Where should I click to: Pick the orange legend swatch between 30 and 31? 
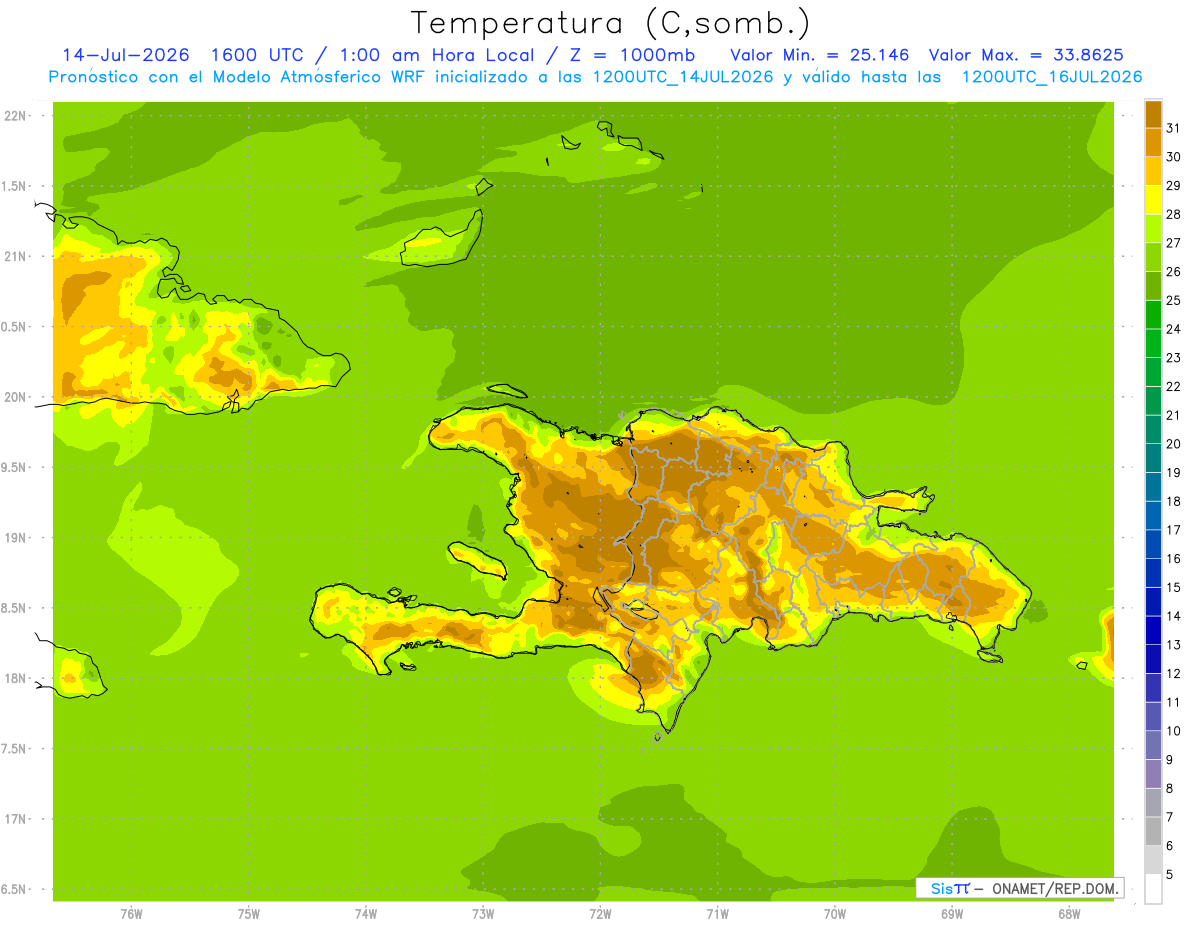click(1154, 143)
